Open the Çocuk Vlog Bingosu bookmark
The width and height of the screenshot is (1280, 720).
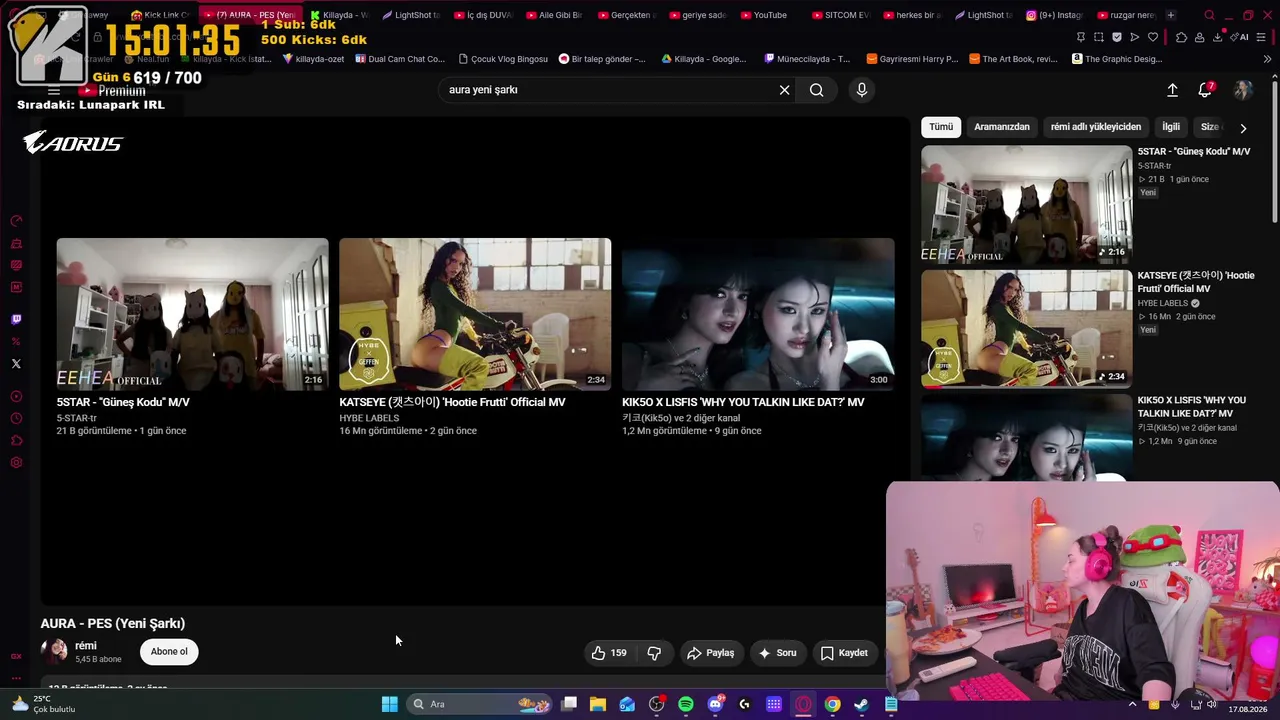[502, 59]
